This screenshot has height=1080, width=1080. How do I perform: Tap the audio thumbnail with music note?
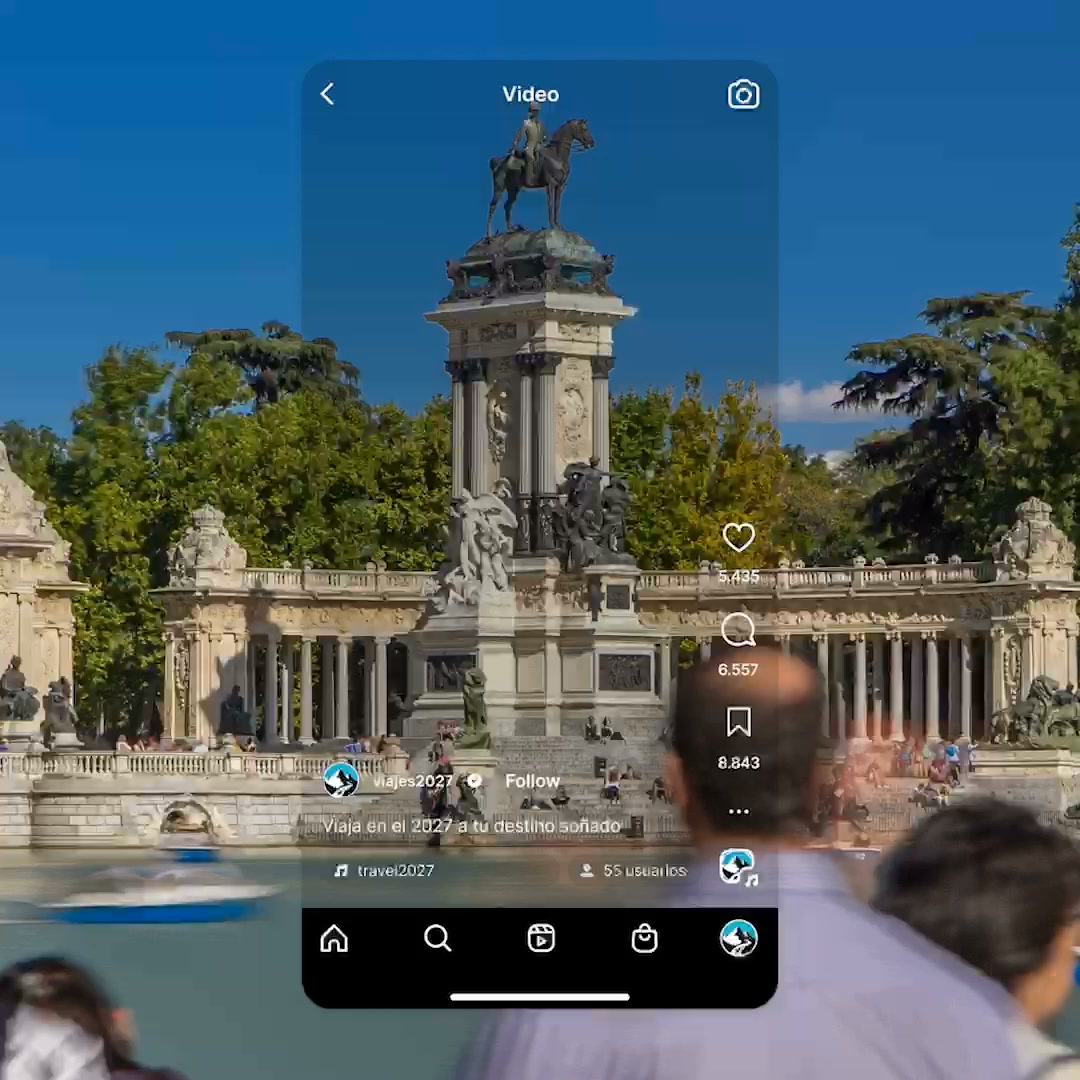click(x=738, y=867)
